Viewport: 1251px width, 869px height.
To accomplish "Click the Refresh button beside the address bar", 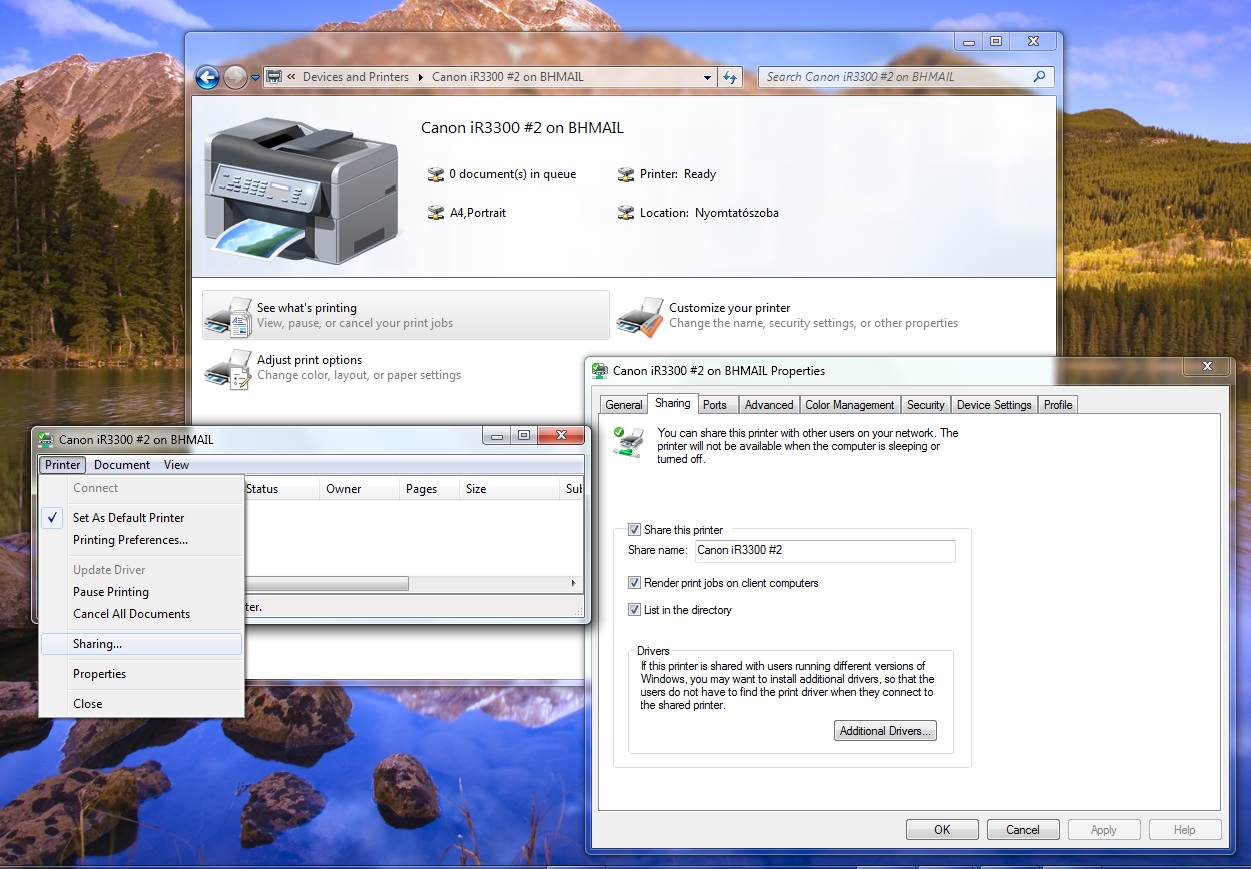I will pyautogui.click(x=730, y=77).
